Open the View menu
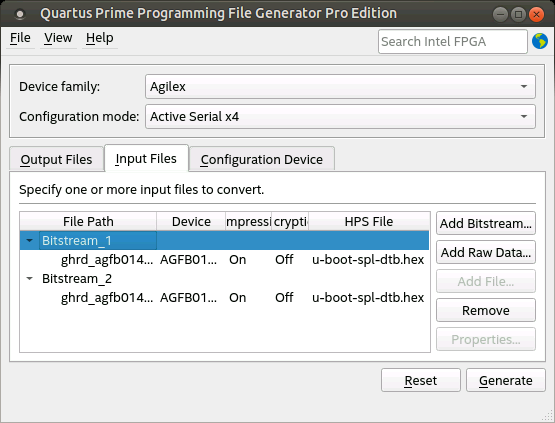This screenshot has width=555, height=423. pyautogui.click(x=58, y=38)
